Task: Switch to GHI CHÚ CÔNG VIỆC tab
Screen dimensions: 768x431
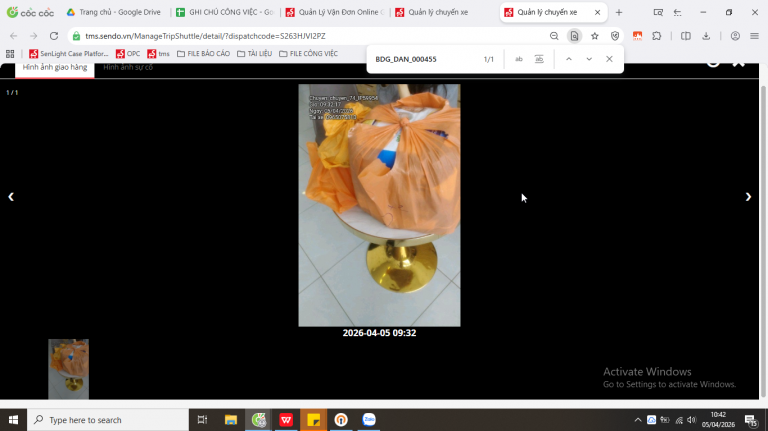Action: point(225,12)
